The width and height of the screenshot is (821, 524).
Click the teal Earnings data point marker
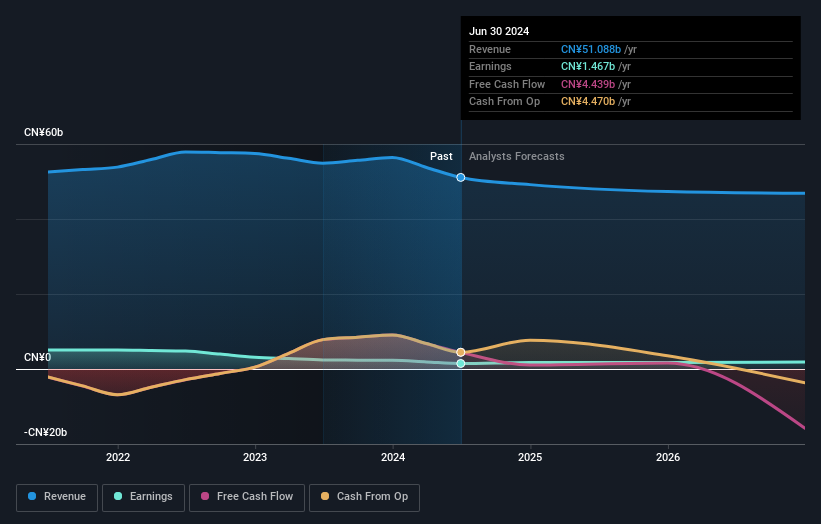point(461,363)
